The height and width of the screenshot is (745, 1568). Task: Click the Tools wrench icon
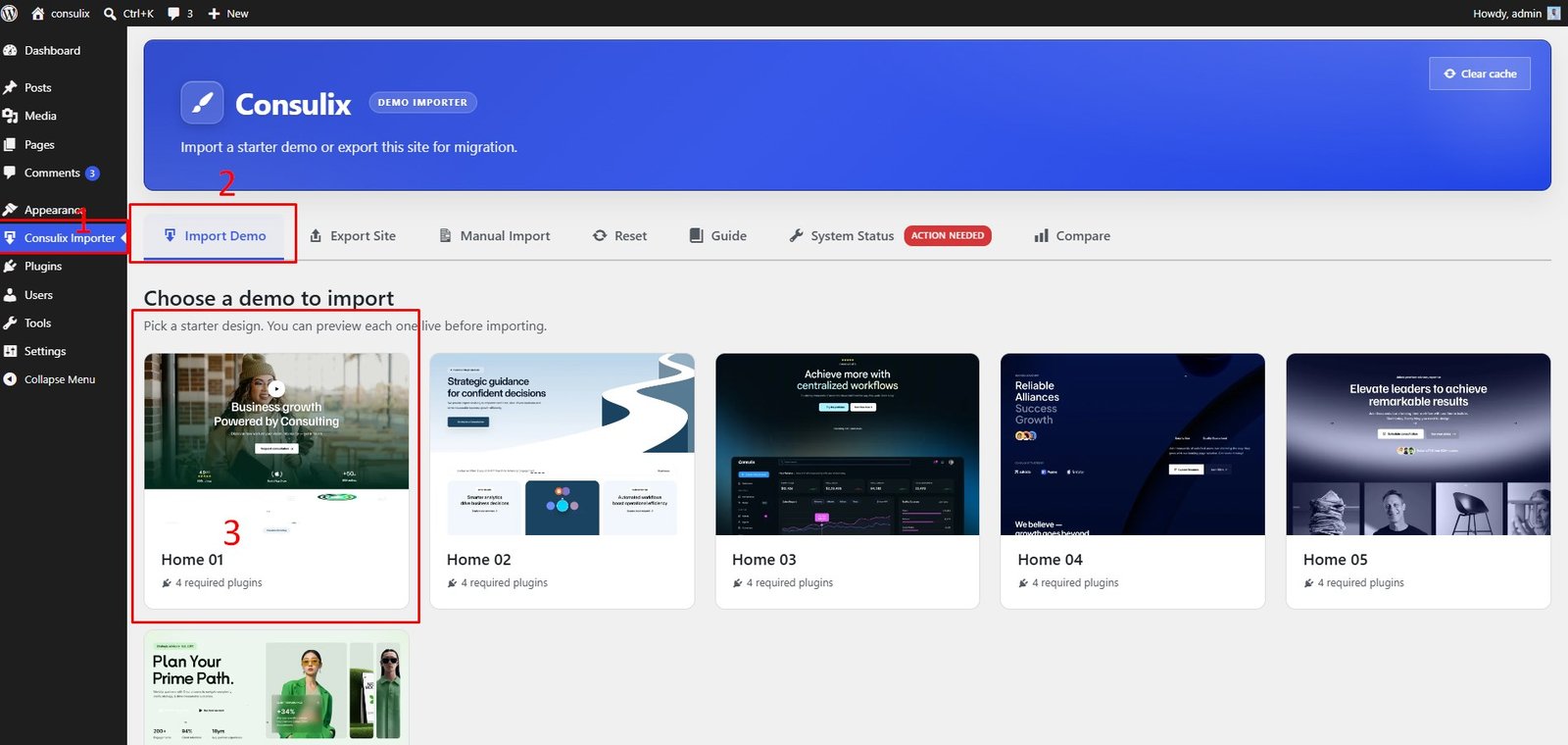pos(11,323)
